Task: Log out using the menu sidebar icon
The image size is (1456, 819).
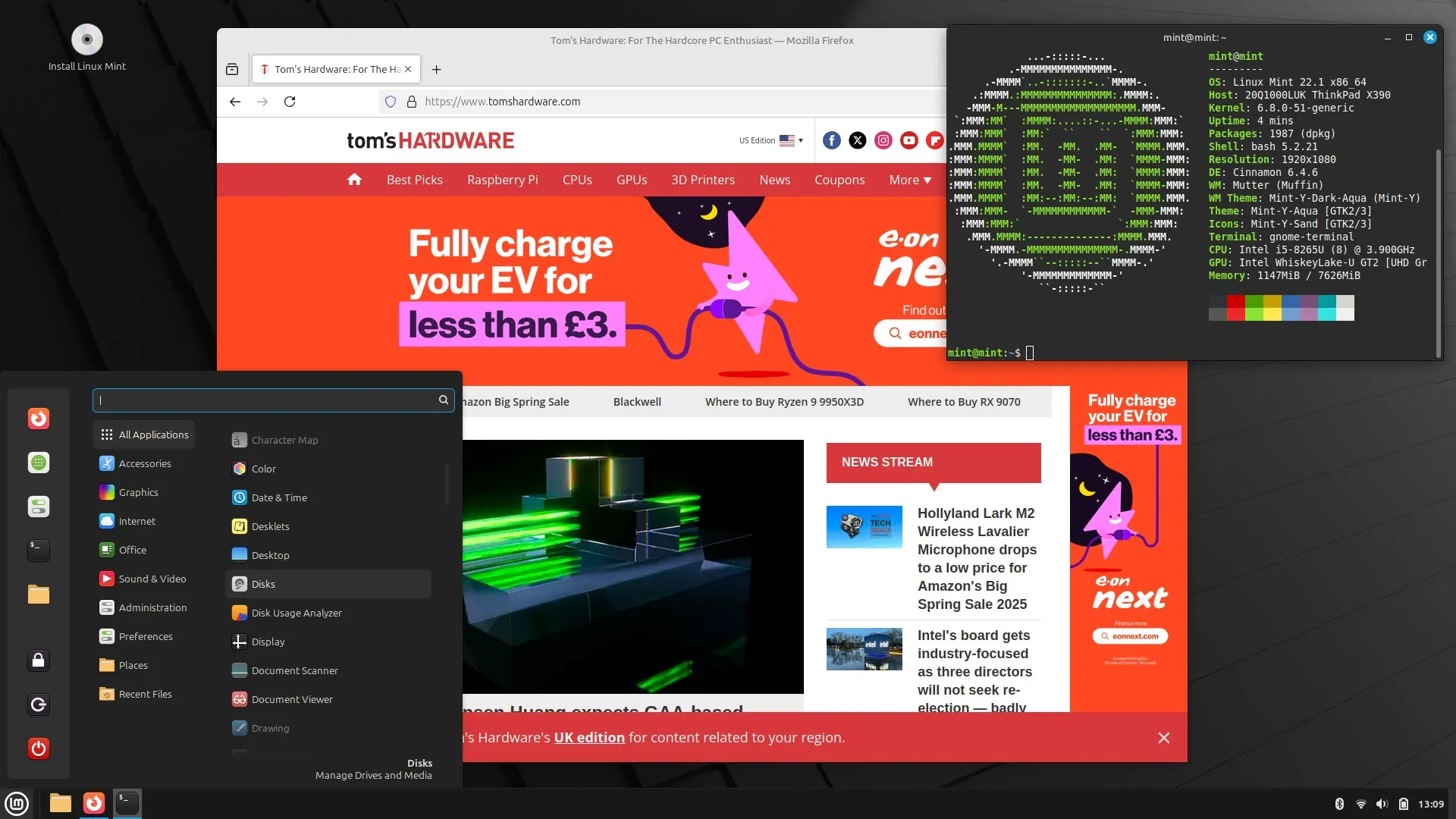Action: point(39,704)
